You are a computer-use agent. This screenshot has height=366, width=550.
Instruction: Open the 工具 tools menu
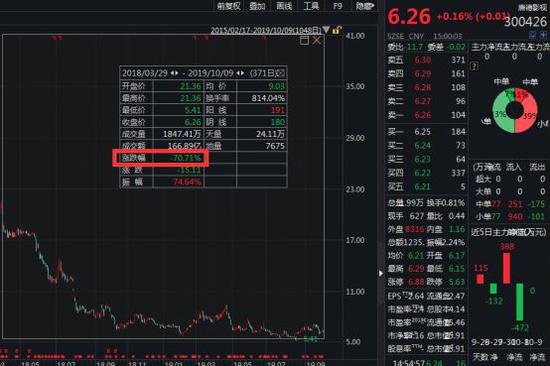click(x=311, y=6)
